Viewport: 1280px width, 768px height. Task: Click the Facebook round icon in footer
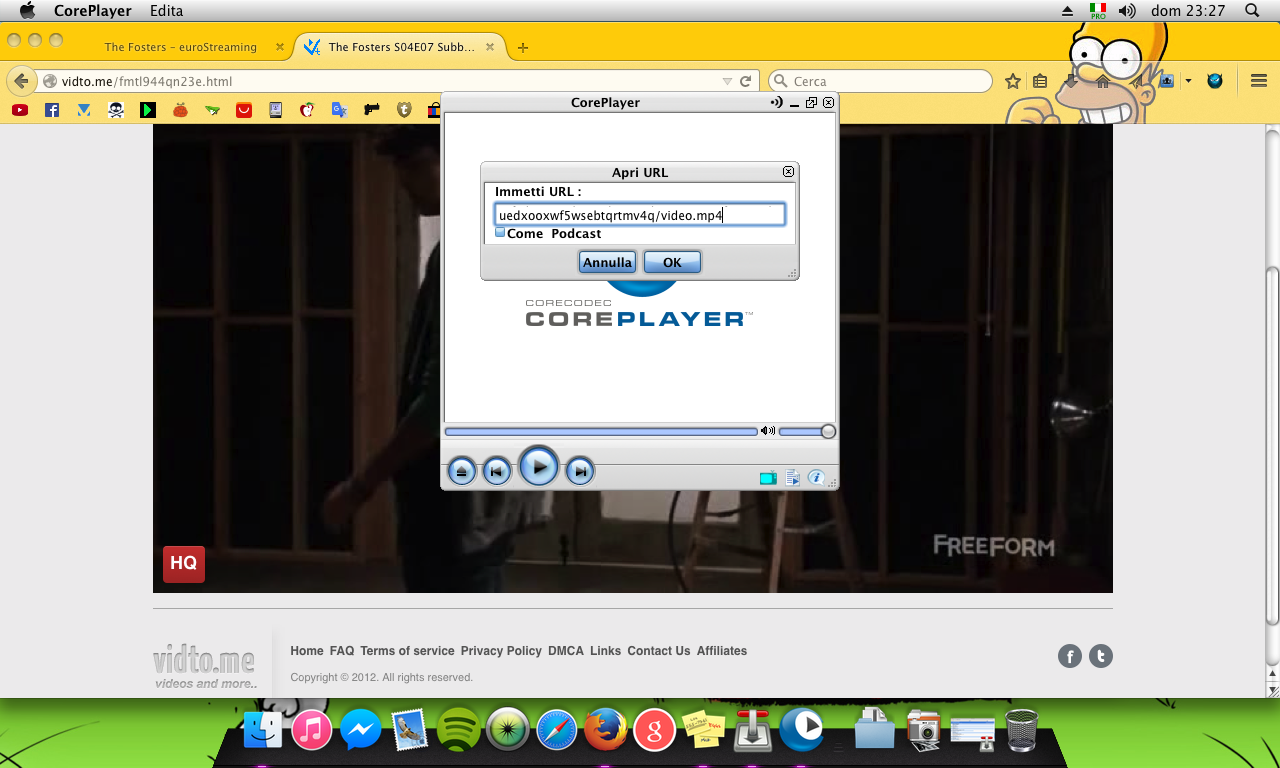tap(1070, 656)
